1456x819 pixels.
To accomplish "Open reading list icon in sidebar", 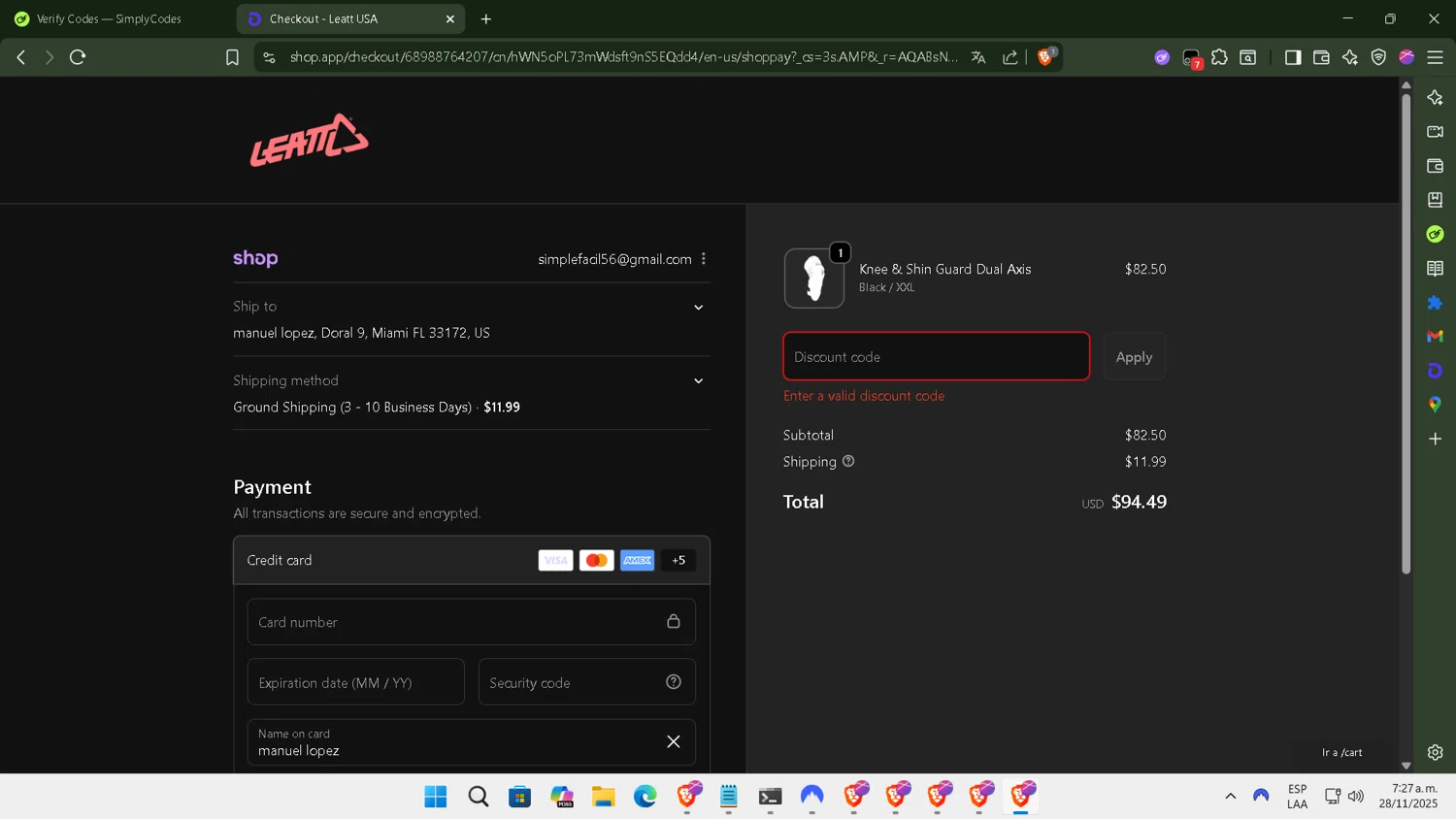I will 1435,268.
